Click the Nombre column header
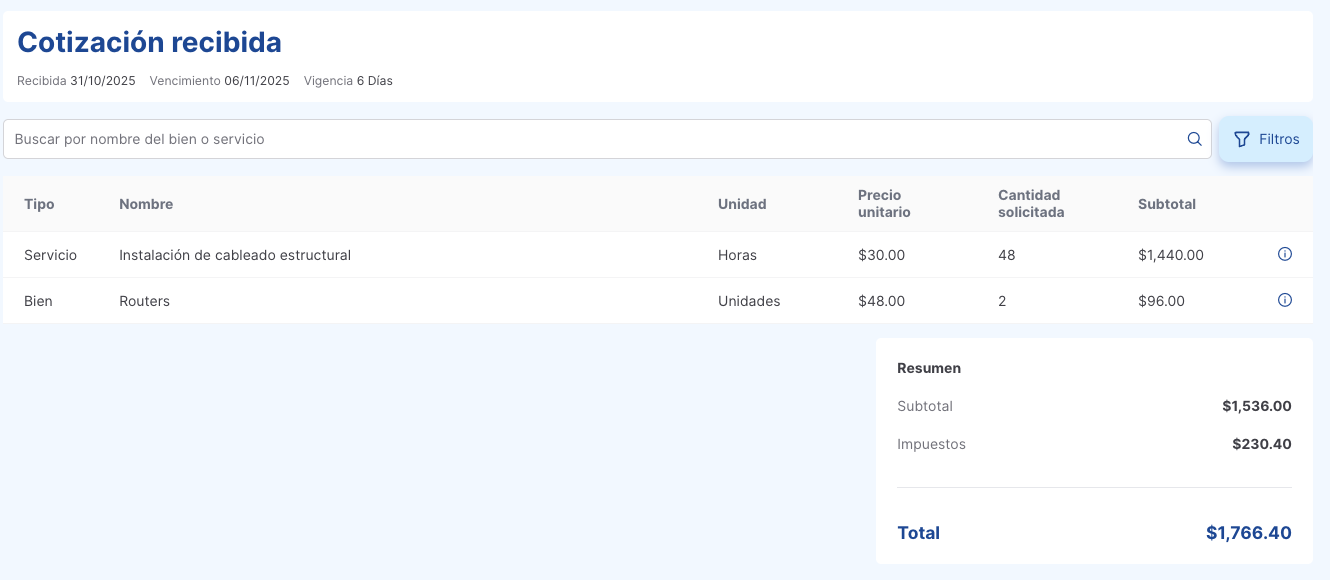The width and height of the screenshot is (1330, 580). (x=146, y=204)
